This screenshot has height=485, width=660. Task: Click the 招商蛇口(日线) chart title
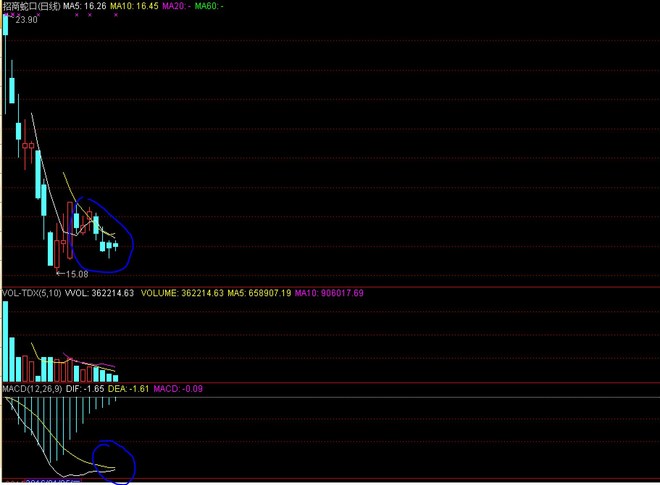[x=32, y=6]
